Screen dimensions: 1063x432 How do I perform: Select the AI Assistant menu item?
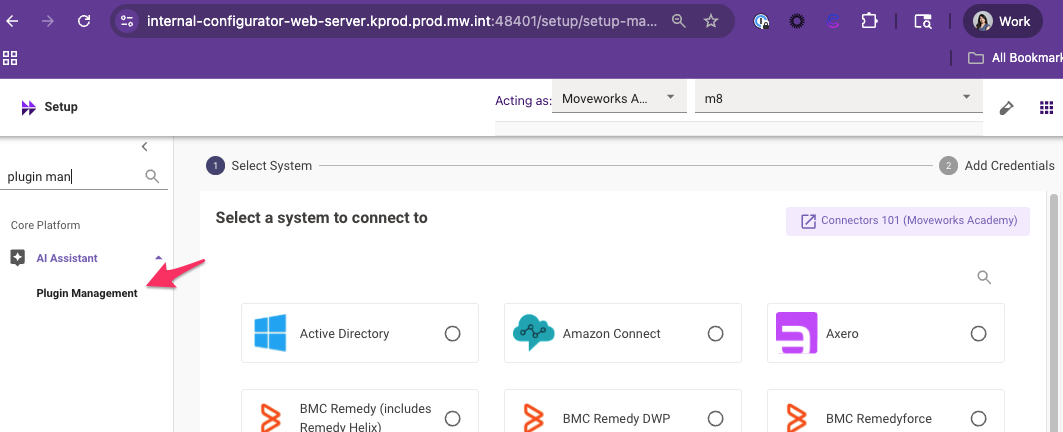pyautogui.click(x=67, y=258)
